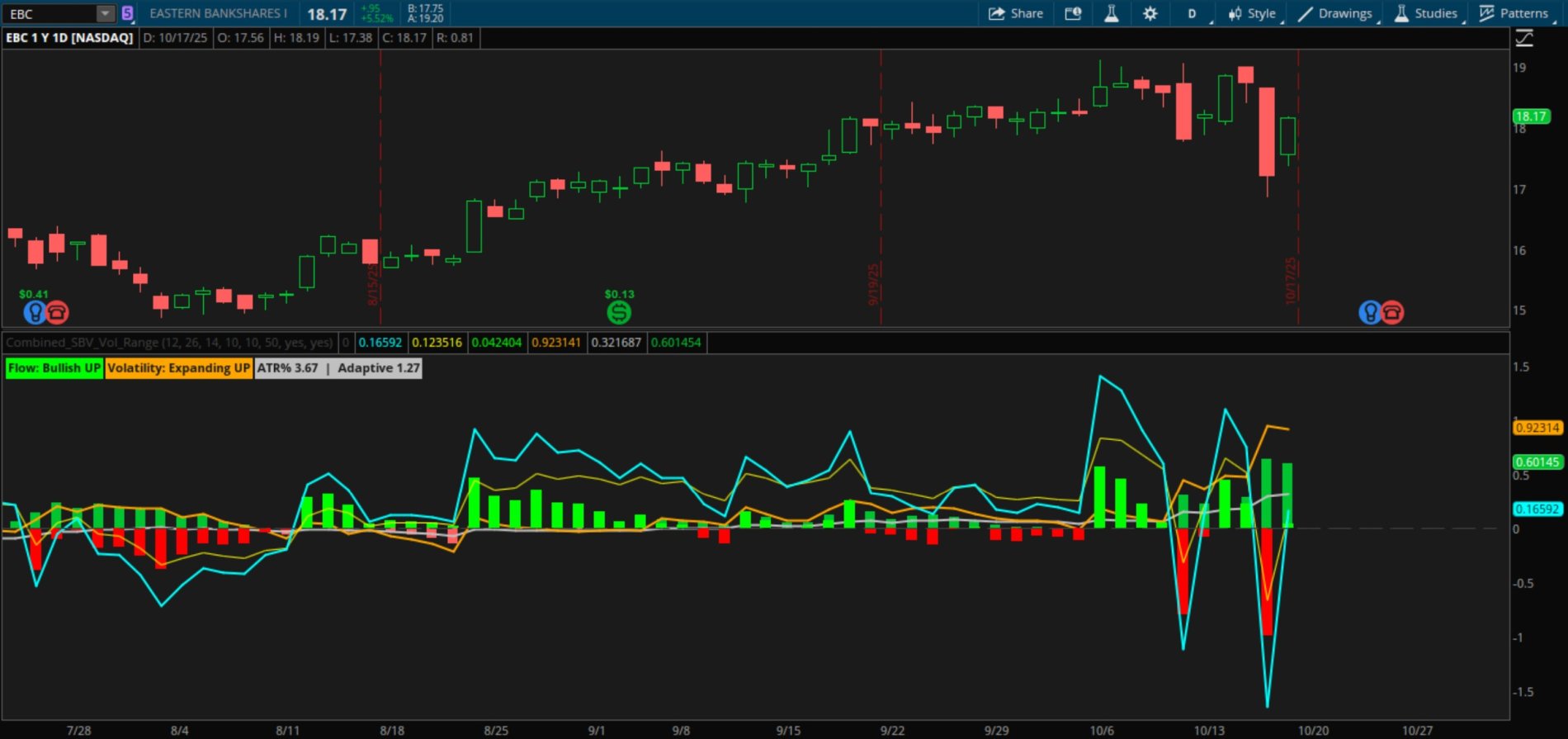Click the price axis scale icon

[x=1524, y=38]
